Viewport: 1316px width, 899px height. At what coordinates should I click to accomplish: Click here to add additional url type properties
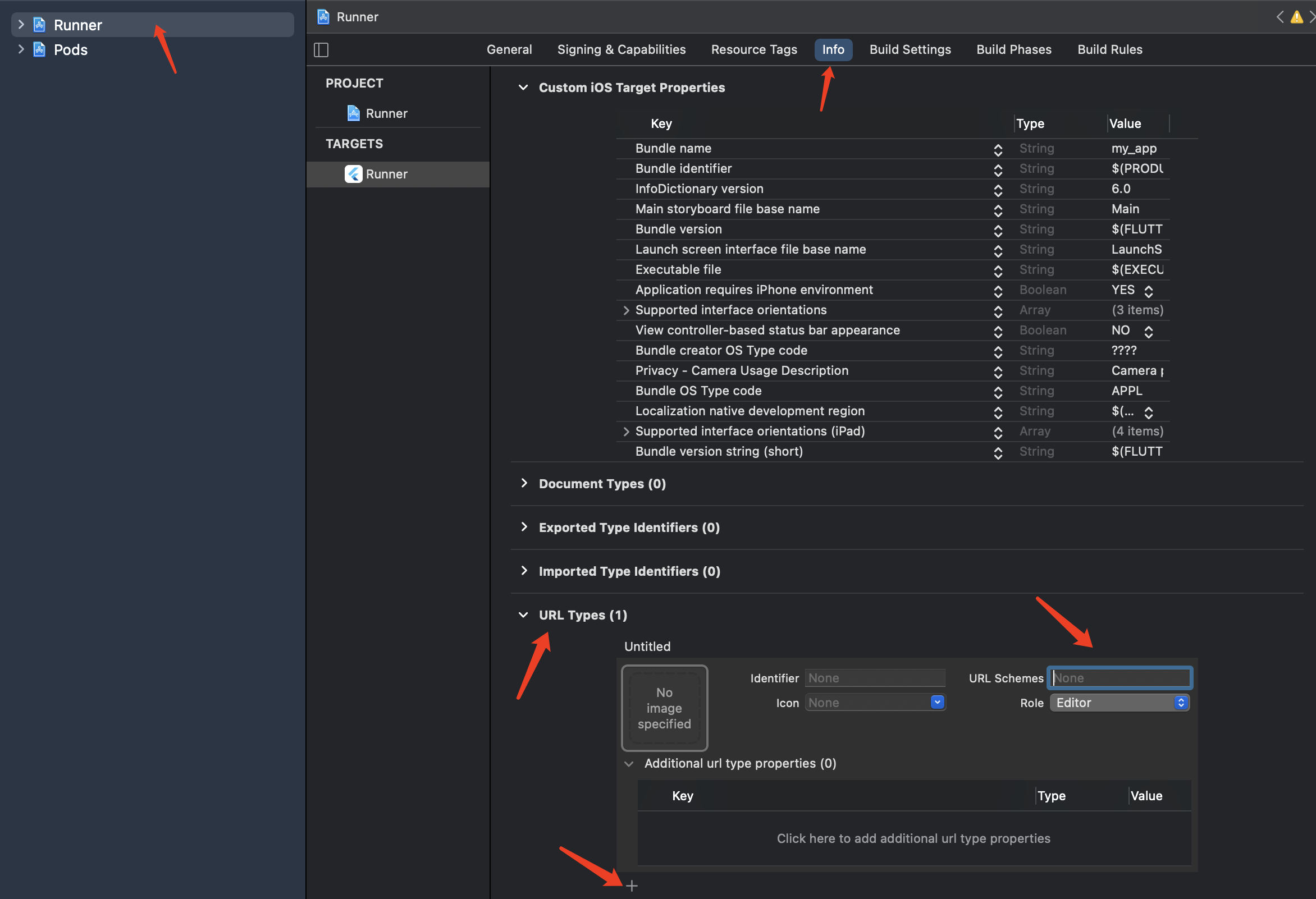coord(913,838)
